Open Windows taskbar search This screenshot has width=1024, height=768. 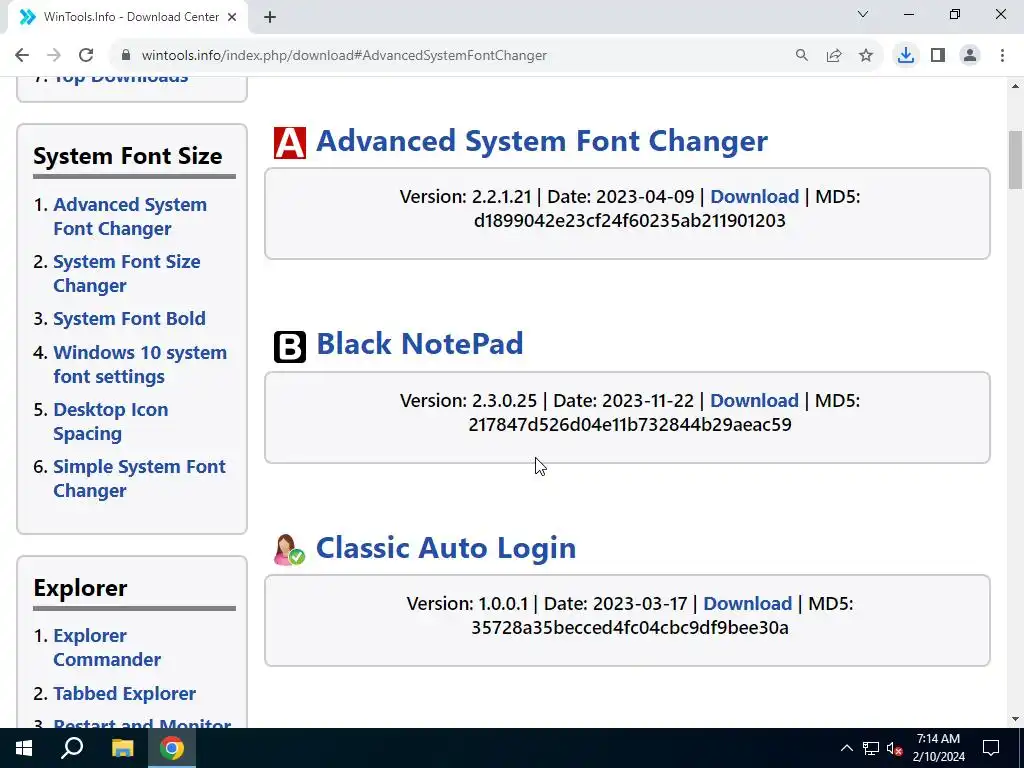[x=72, y=748]
